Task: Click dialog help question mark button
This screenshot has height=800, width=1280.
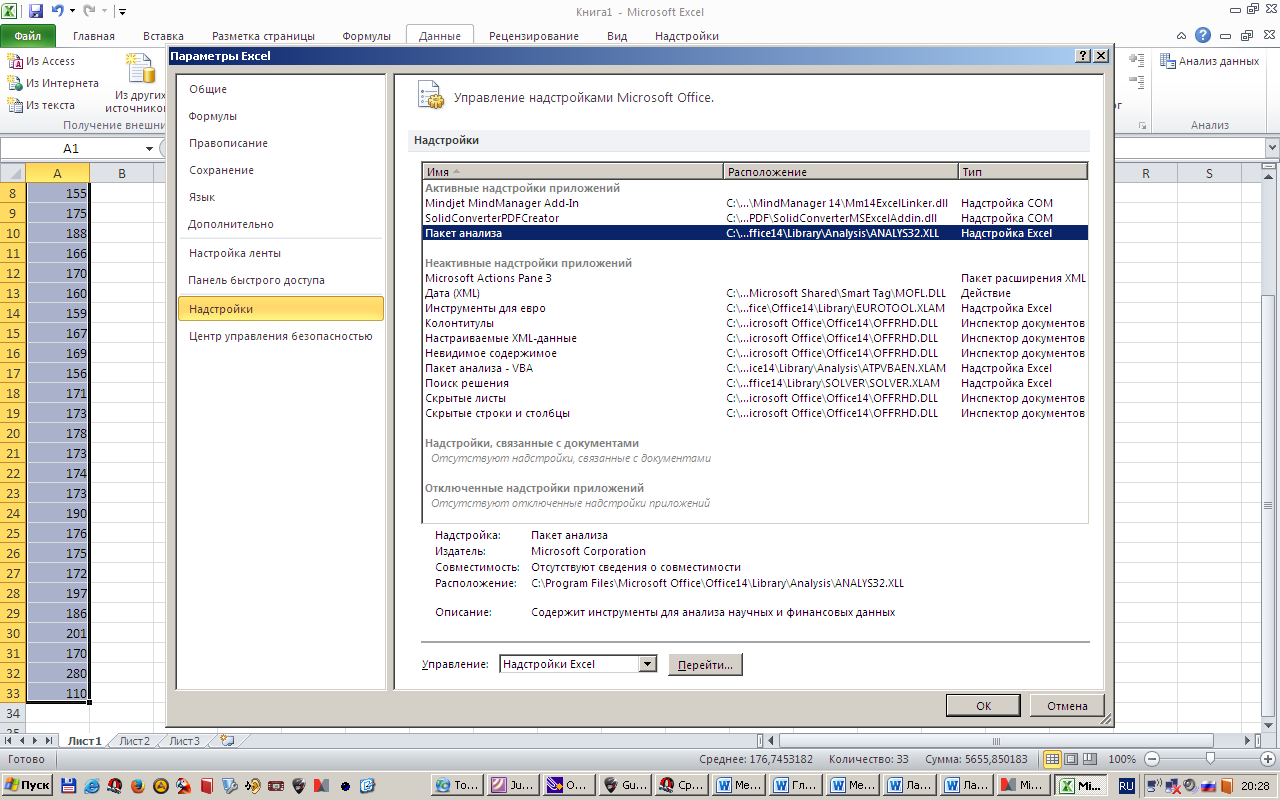Action: coord(1084,56)
